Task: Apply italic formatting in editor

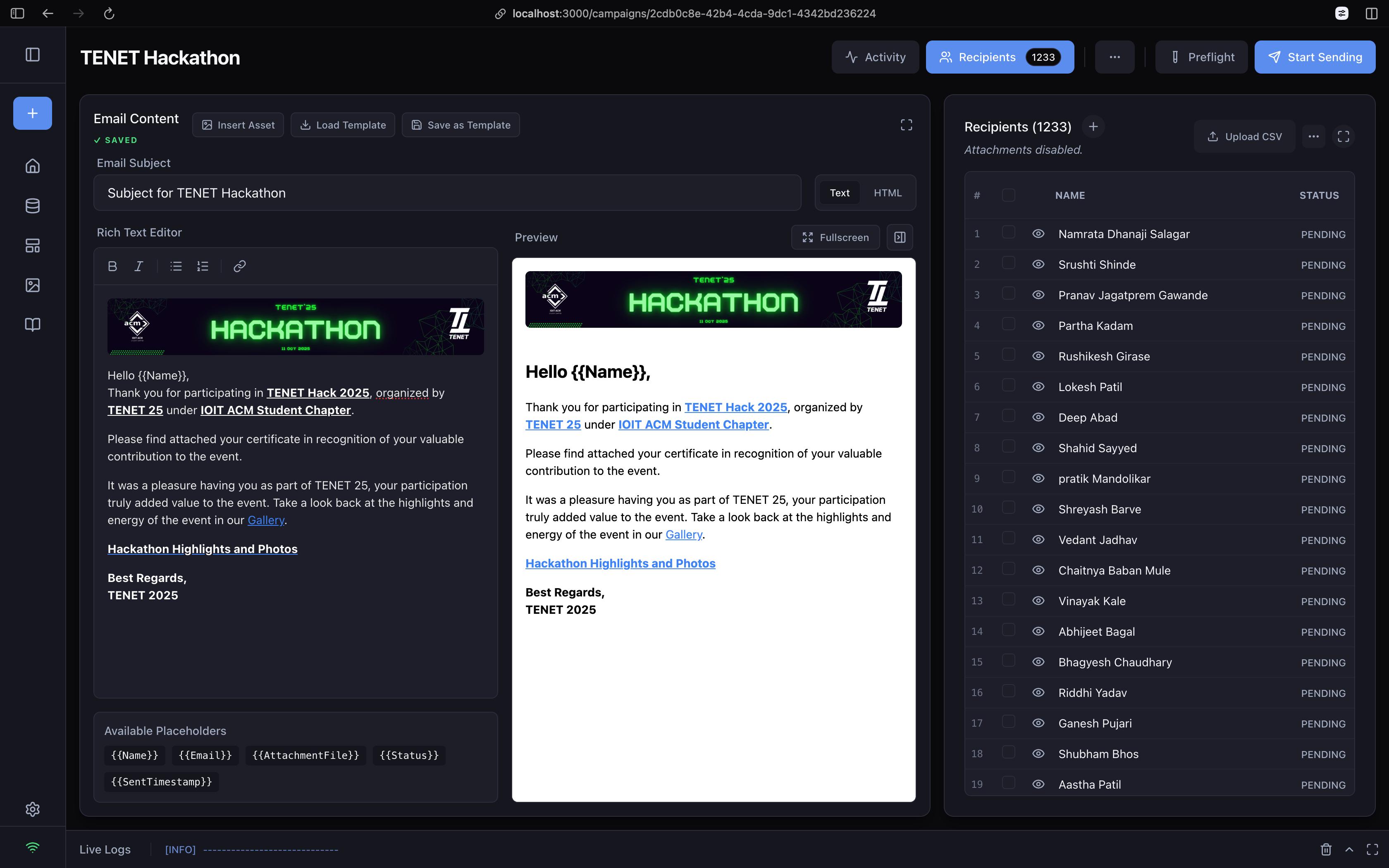Action: (x=139, y=266)
